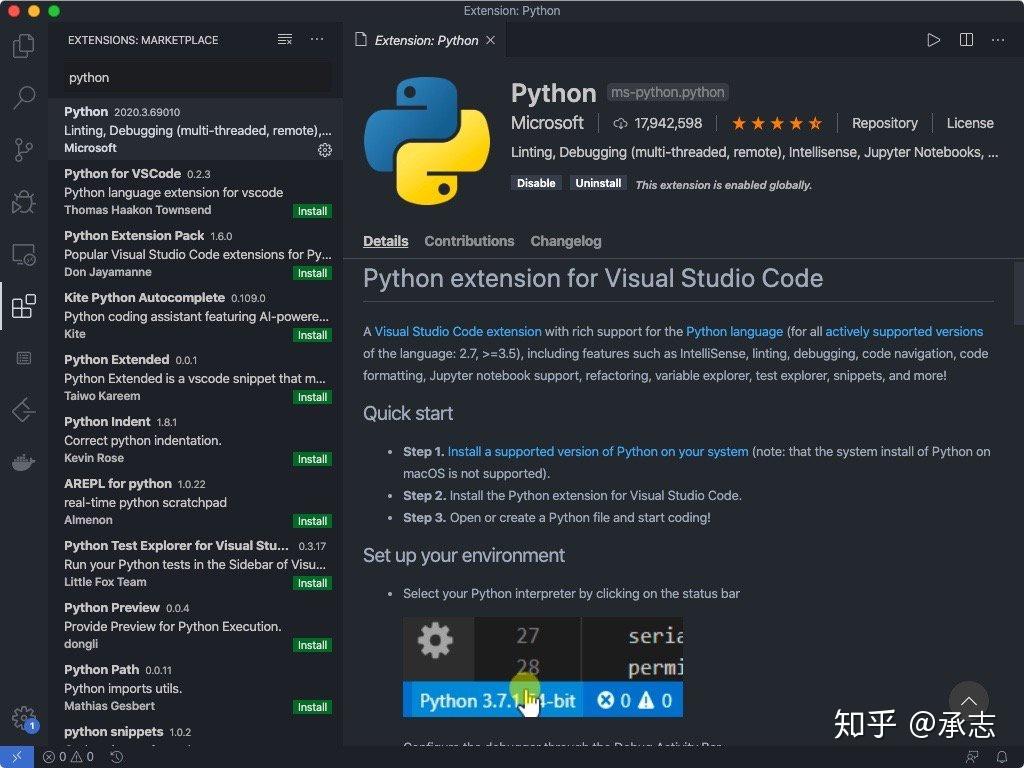This screenshot has width=1024, height=768.
Task: Click the Split Editor icon
Action: pos(965,40)
